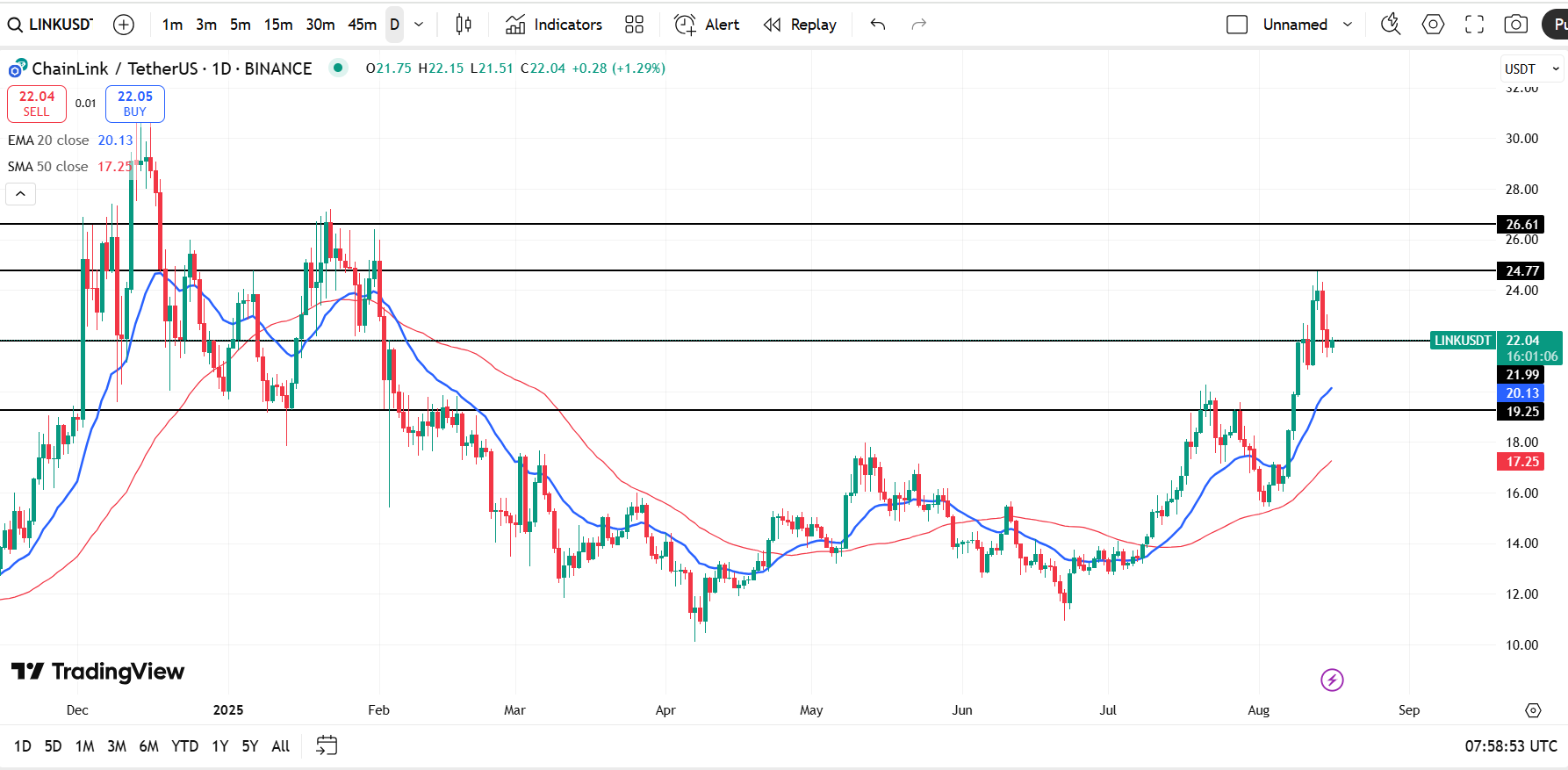The height and width of the screenshot is (770, 1568).
Task: Click the ChainLink / TetherUS symbol title
Action: pyautogui.click(x=172, y=68)
